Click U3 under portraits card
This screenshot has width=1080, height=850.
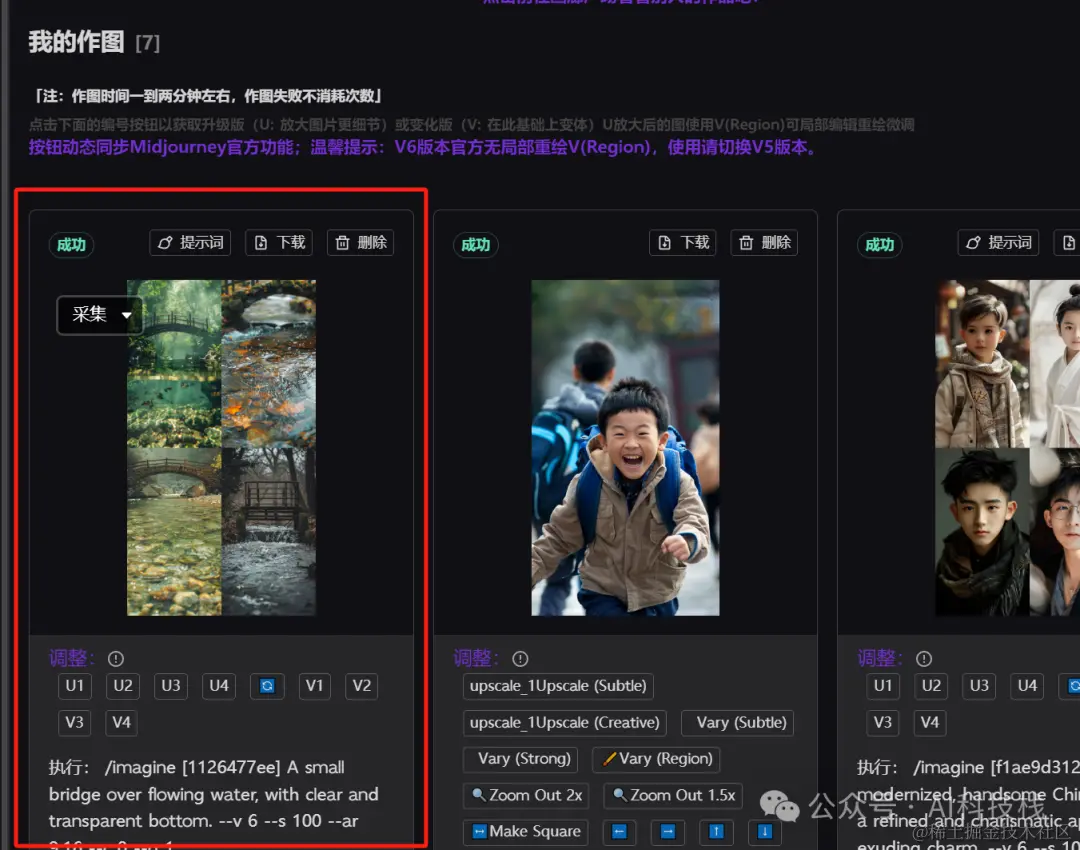[979, 685]
